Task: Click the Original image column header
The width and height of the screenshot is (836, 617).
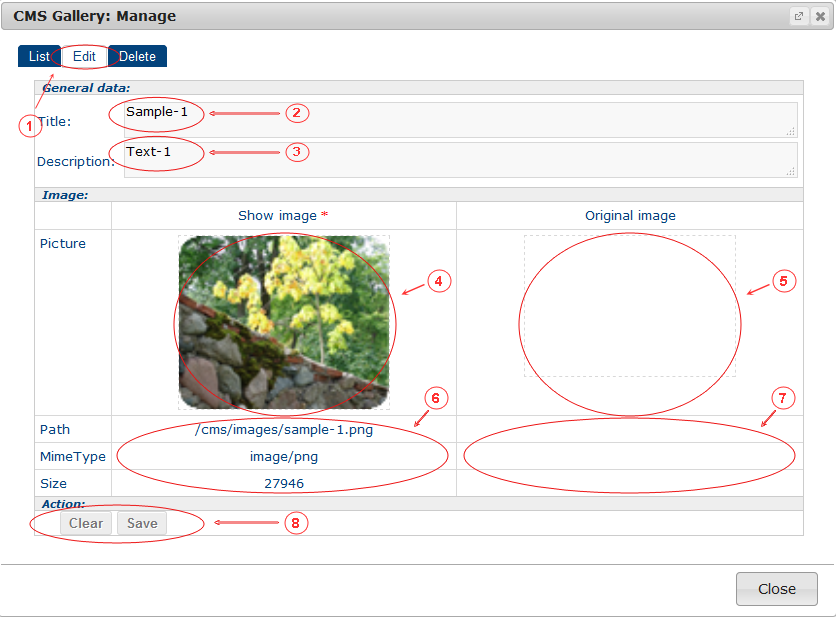Action: (630, 216)
